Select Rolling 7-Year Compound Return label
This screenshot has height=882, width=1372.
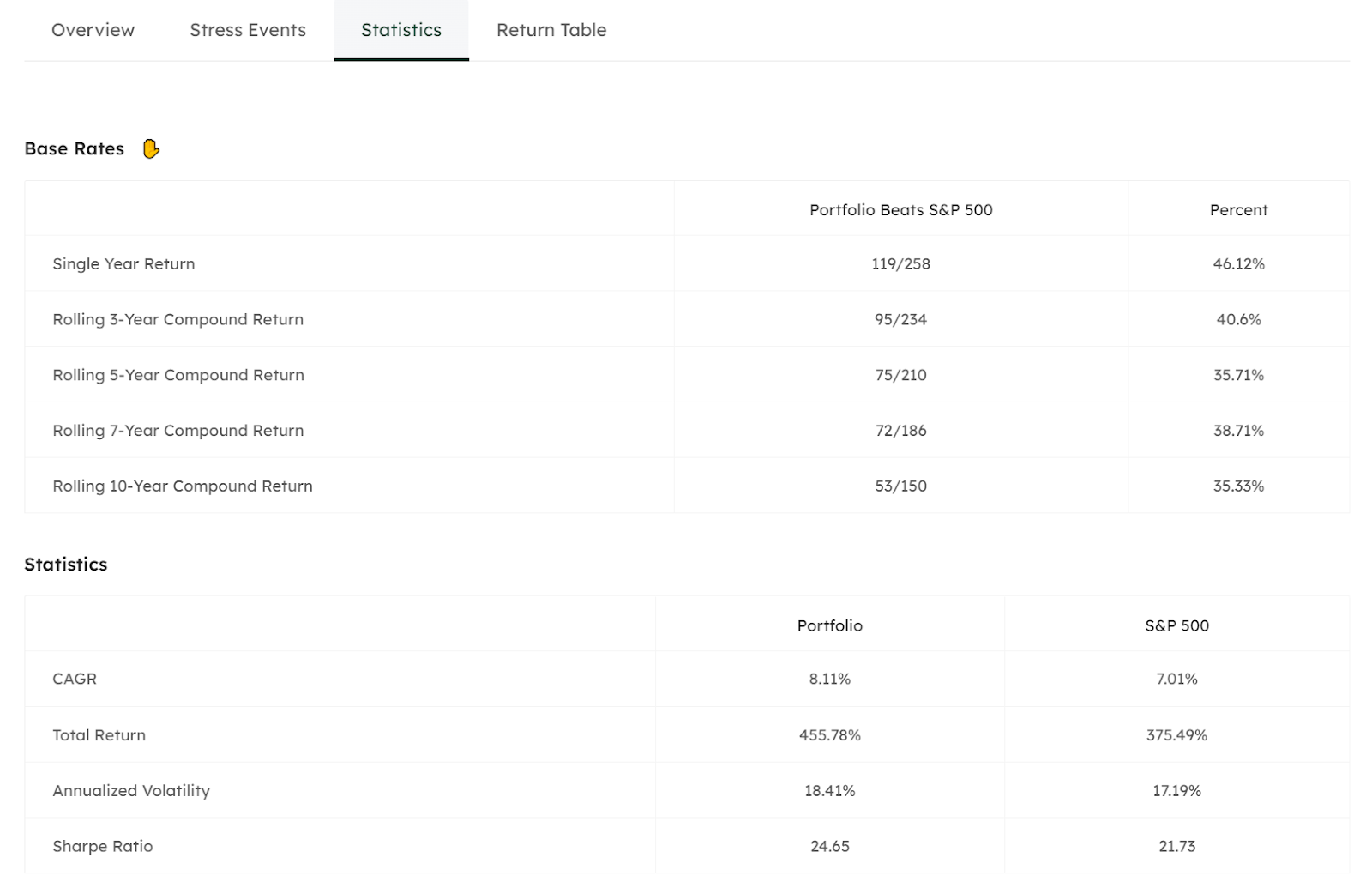coord(178,431)
